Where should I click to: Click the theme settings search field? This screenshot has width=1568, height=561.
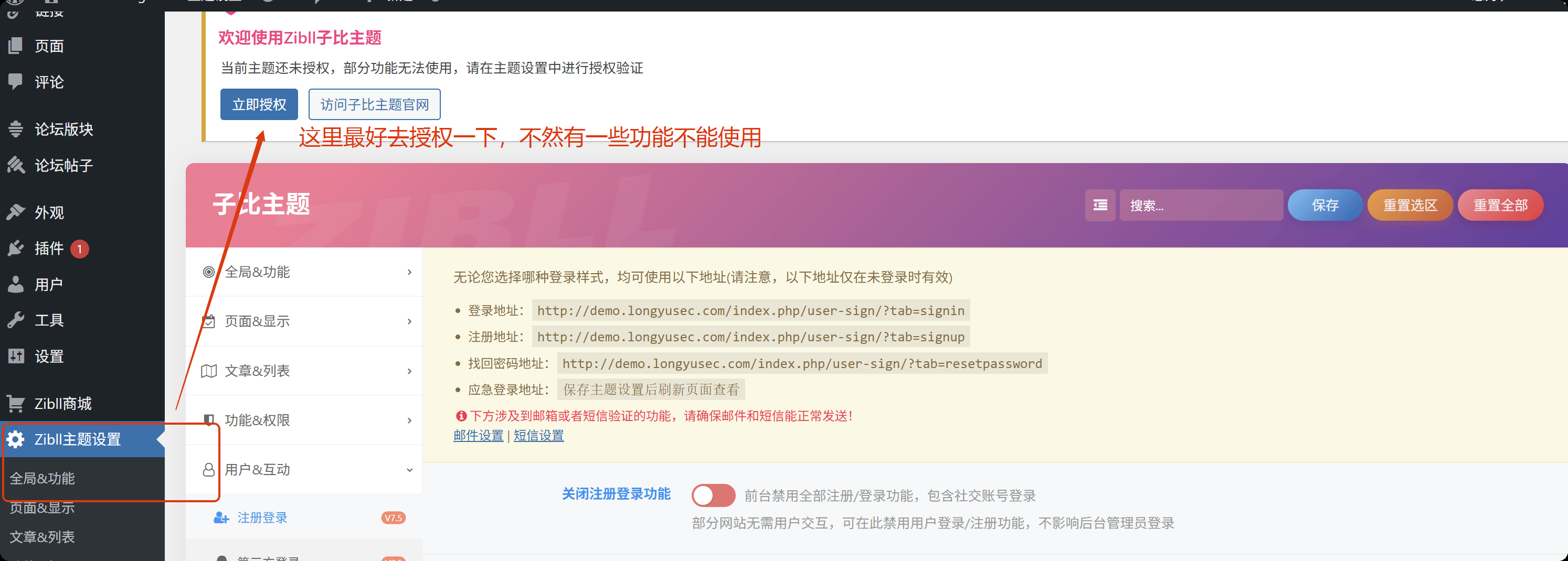1200,206
